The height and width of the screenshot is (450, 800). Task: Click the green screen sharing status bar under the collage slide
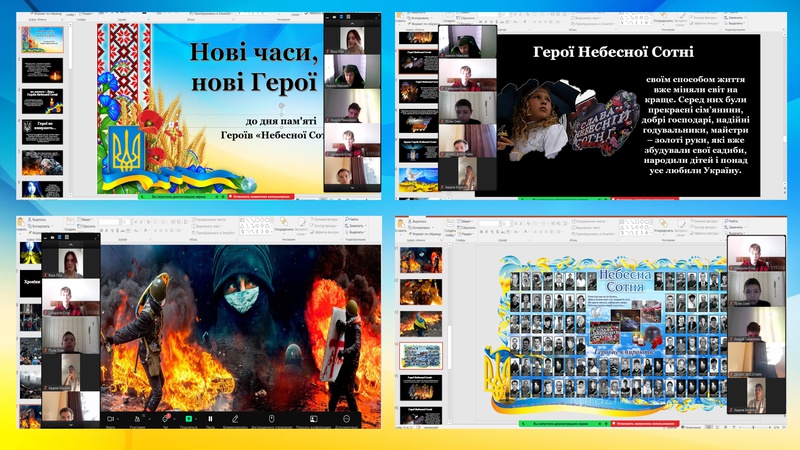click(x=565, y=423)
